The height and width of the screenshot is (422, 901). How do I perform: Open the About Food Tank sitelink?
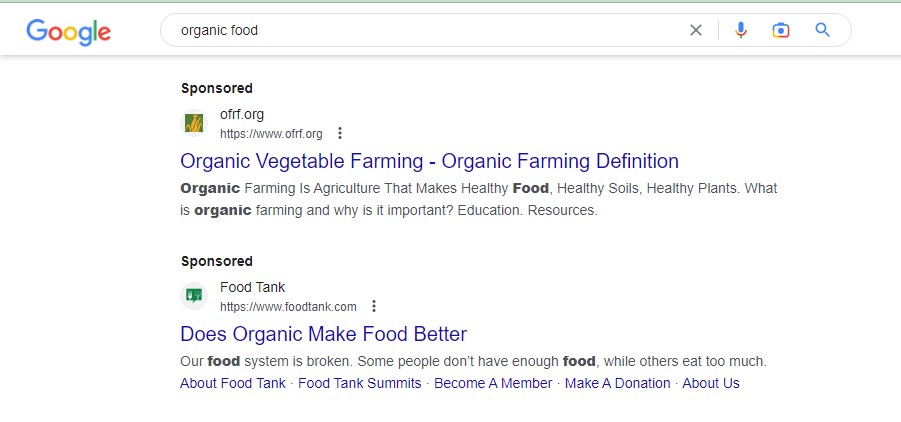tap(233, 383)
